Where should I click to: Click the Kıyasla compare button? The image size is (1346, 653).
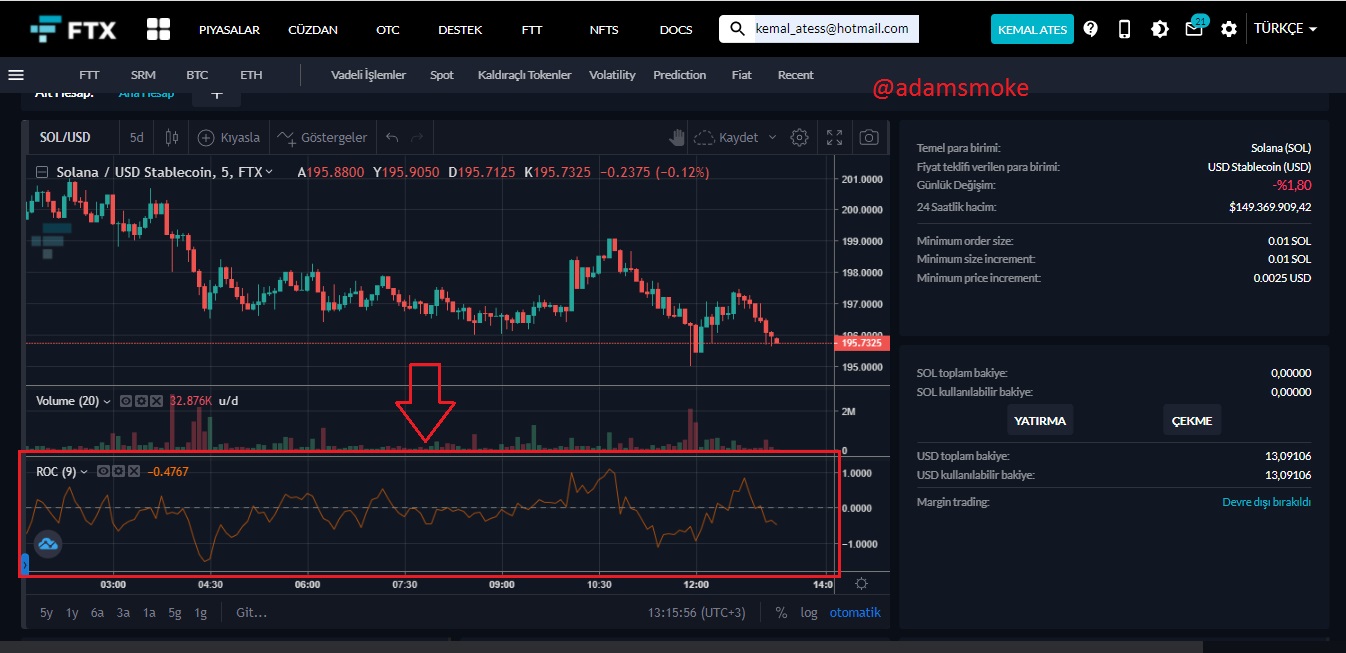pos(229,137)
